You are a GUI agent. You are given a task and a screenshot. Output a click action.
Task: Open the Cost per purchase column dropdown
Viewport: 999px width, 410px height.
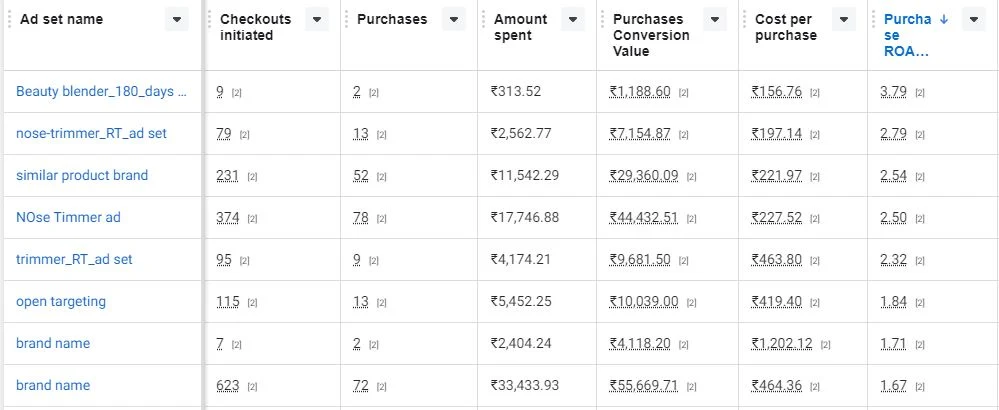844,19
